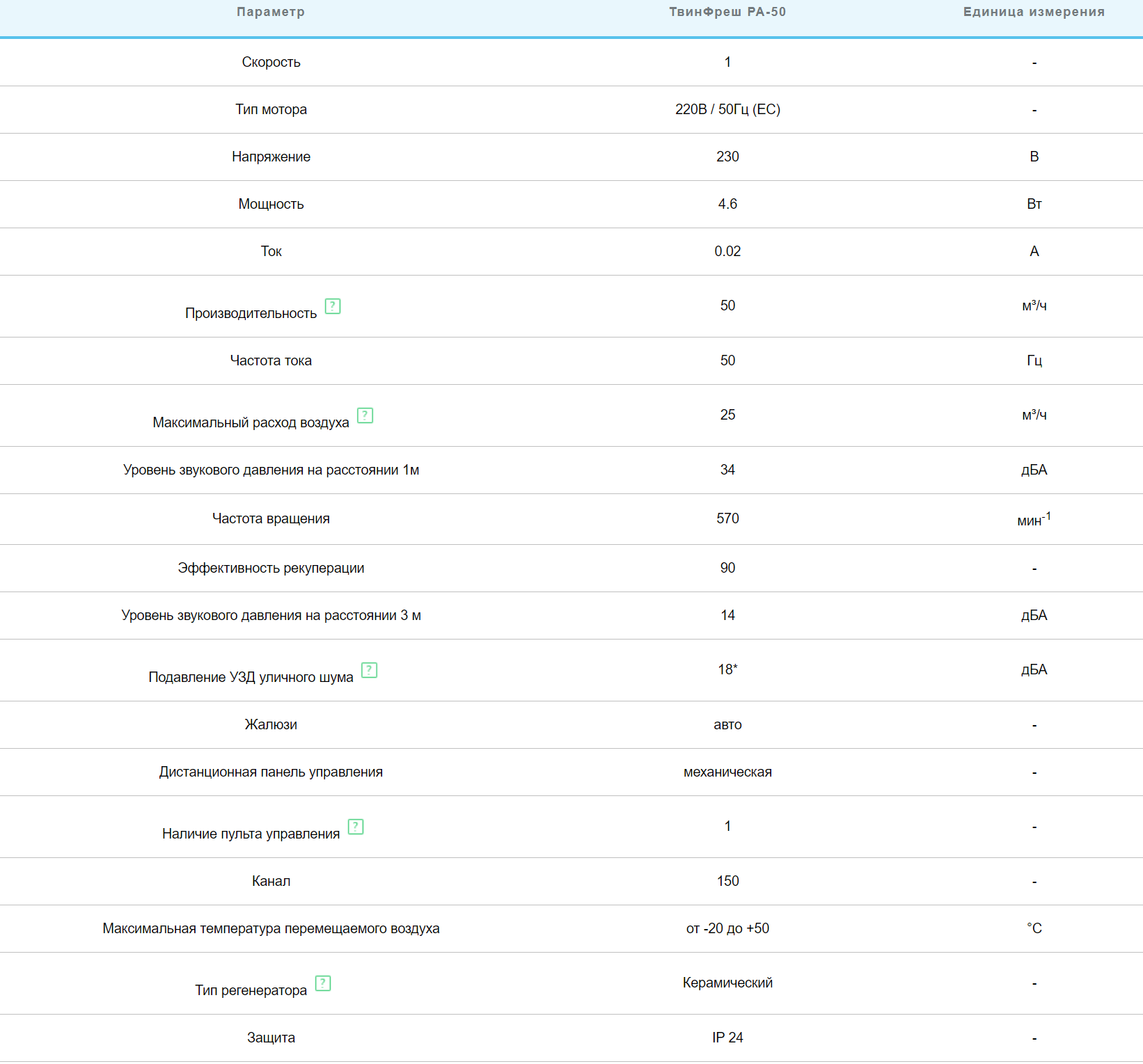Click the Жалюзи row label
The height and width of the screenshot is (1064, 1143).
271,724
